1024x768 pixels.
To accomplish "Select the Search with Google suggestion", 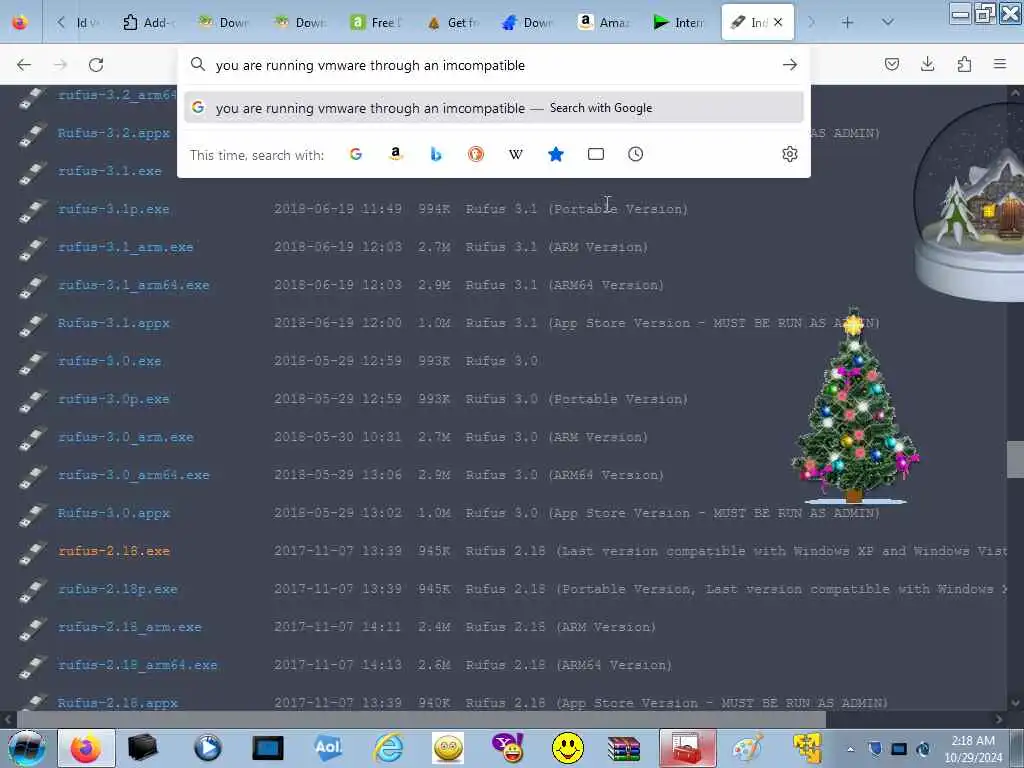I will pyautogui.click(x=494, y=108).
